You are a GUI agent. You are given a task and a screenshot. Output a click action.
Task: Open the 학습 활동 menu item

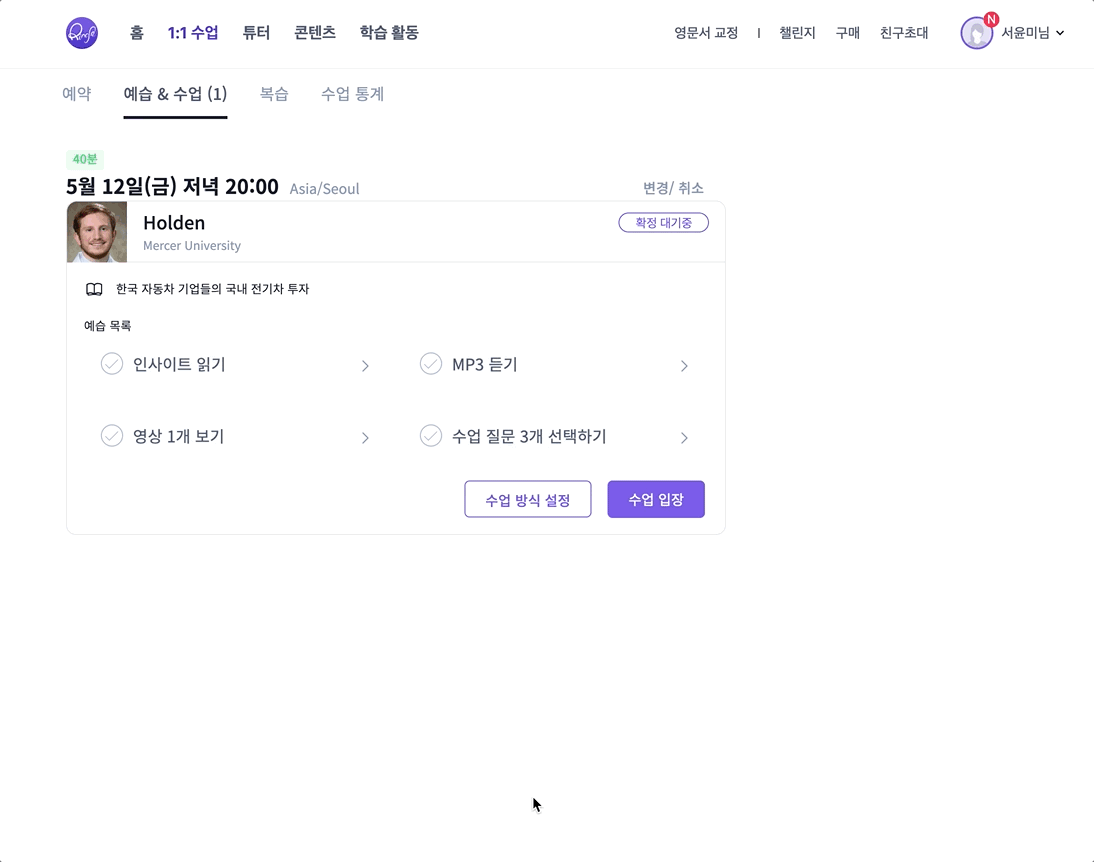(x=389, y=33)
